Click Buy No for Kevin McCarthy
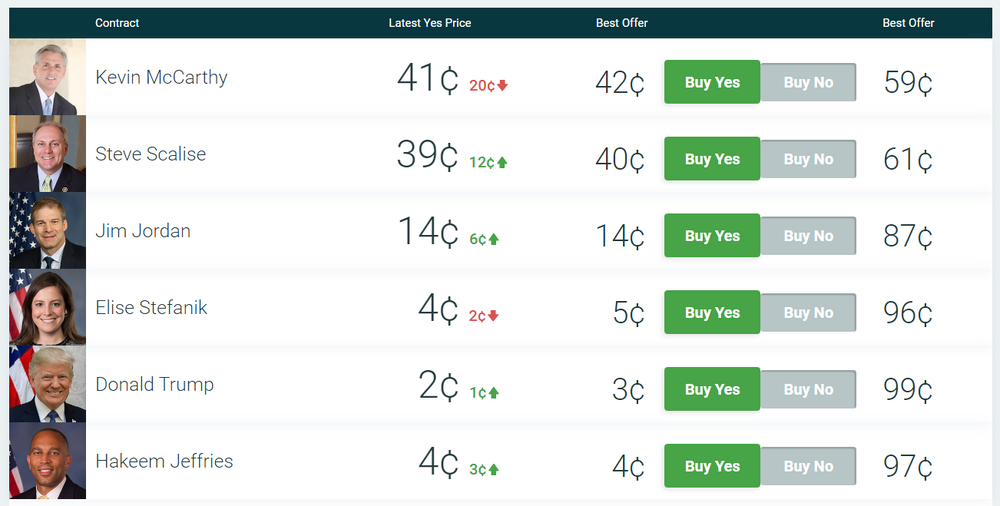 point(808,83)
